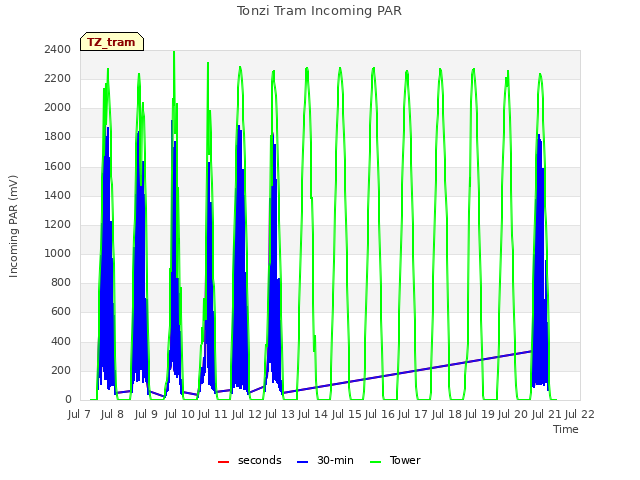Click the Jul 22 x-axis label

pyautogui.click(x=580, y=414)
